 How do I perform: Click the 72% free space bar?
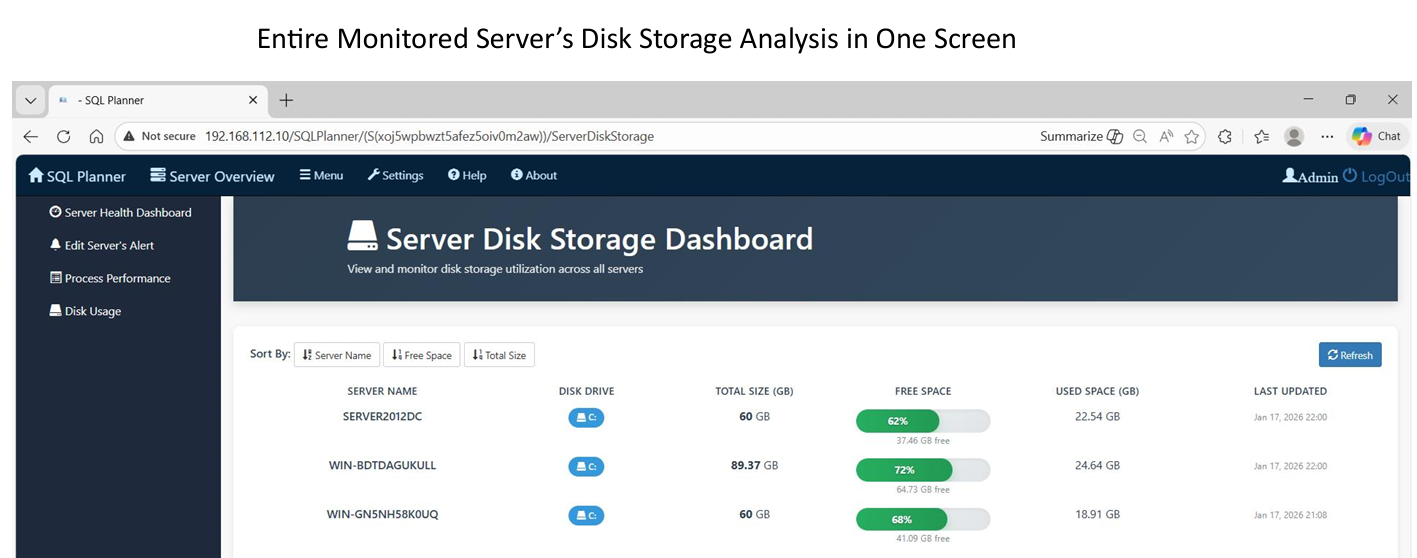[x=904, y=469]
